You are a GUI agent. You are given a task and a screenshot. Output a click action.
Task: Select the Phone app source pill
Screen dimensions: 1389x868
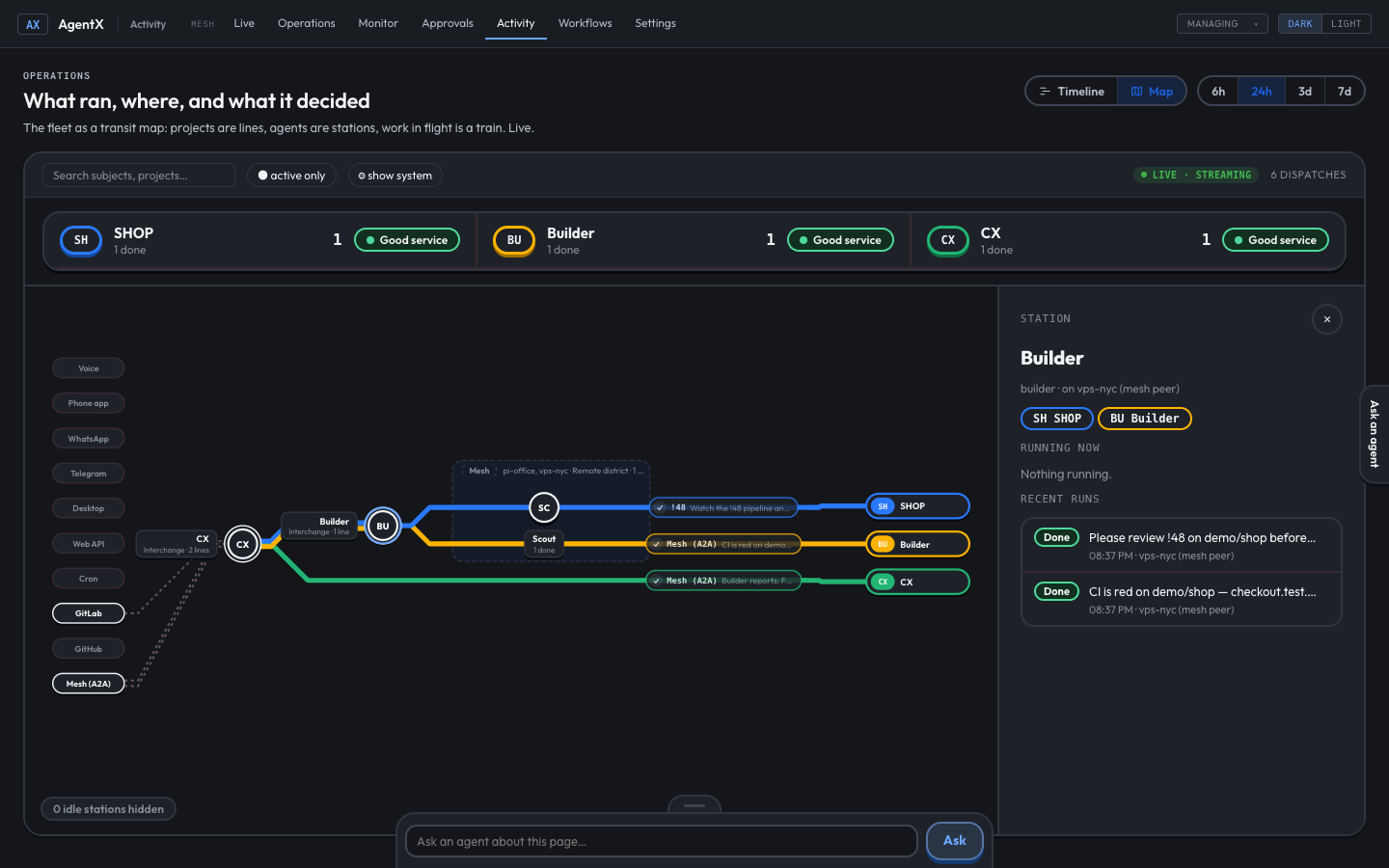coord(89,403)
